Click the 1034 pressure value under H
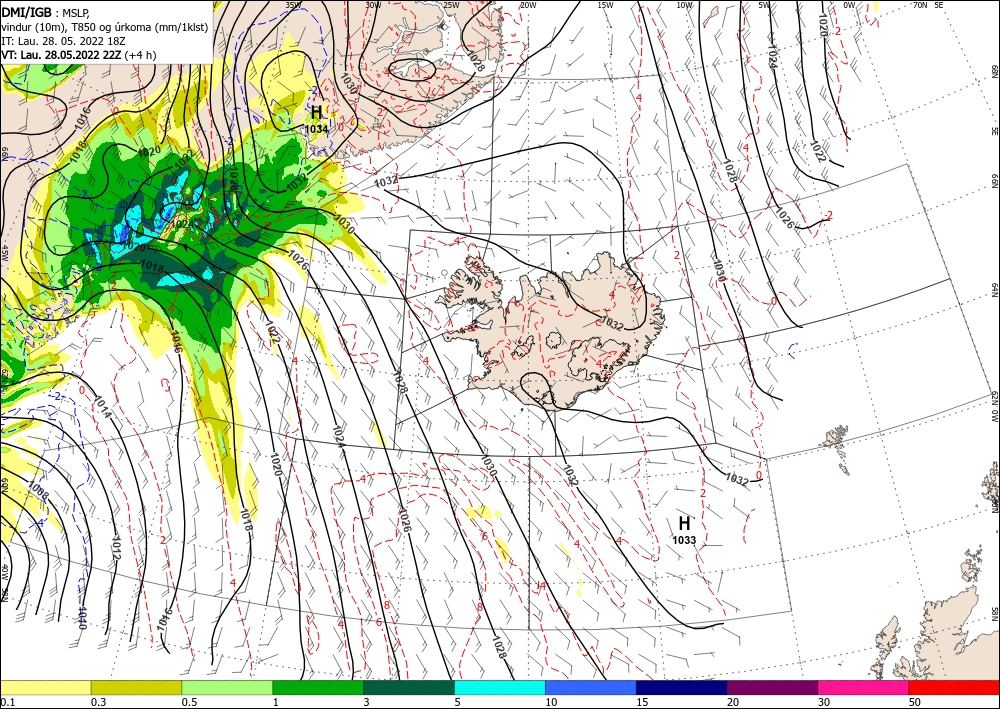Viewport: 1000px width, 709px height. coord(316,129)
